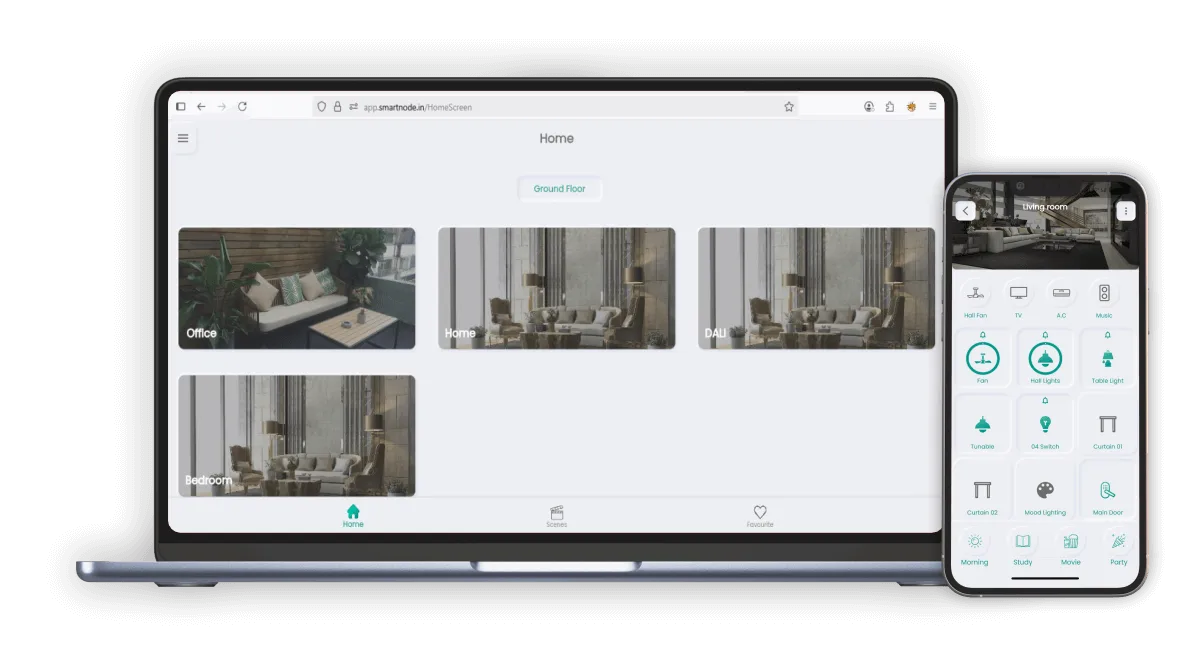1192x663 pixels.
Task: Tap the Hall Fan icon
Action: click(x=975, y=293)
